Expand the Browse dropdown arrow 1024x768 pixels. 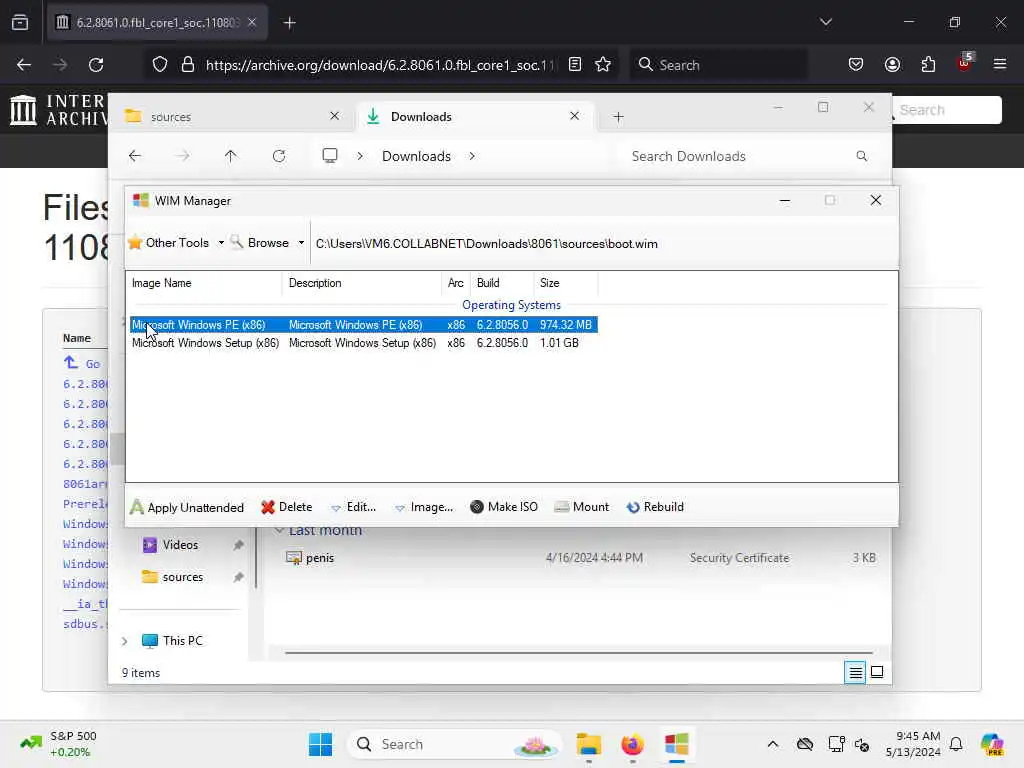[x=301, y=243]
